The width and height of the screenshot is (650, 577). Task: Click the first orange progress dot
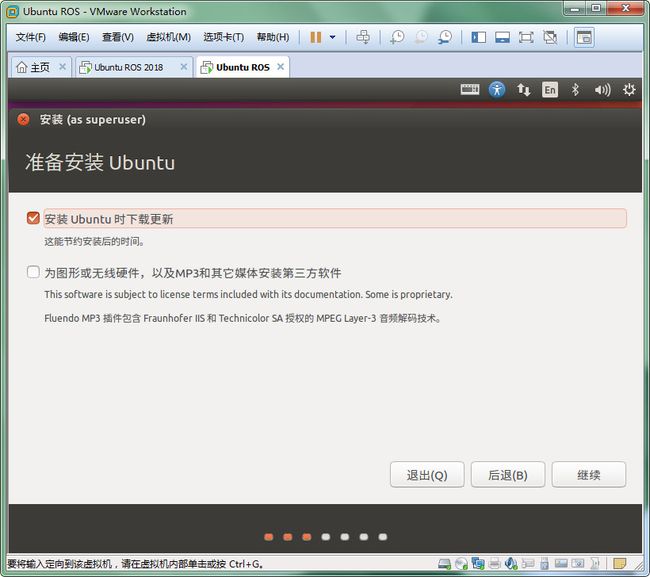click(x=269, y=537)
